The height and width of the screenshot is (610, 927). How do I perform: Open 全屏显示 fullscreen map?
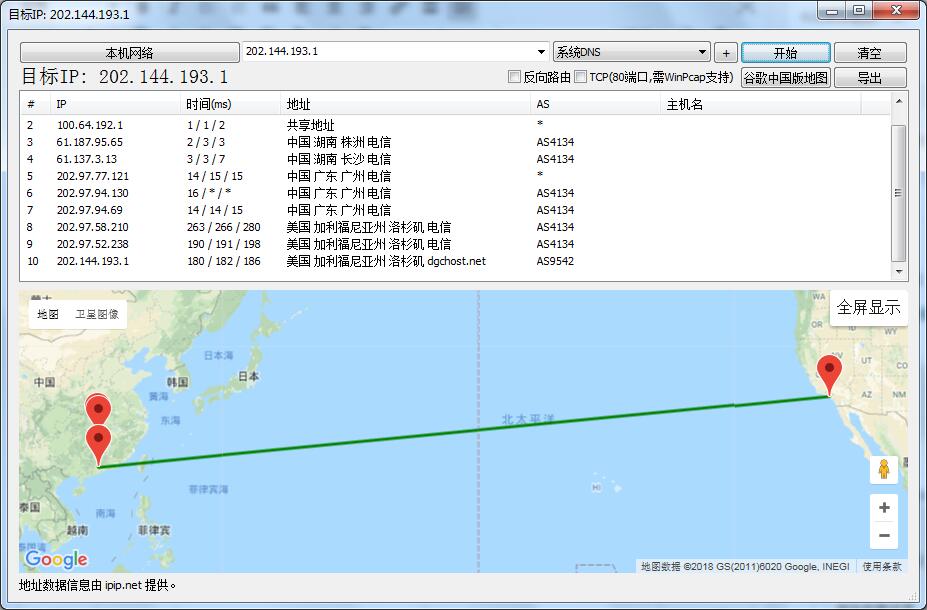click(868, 307)
